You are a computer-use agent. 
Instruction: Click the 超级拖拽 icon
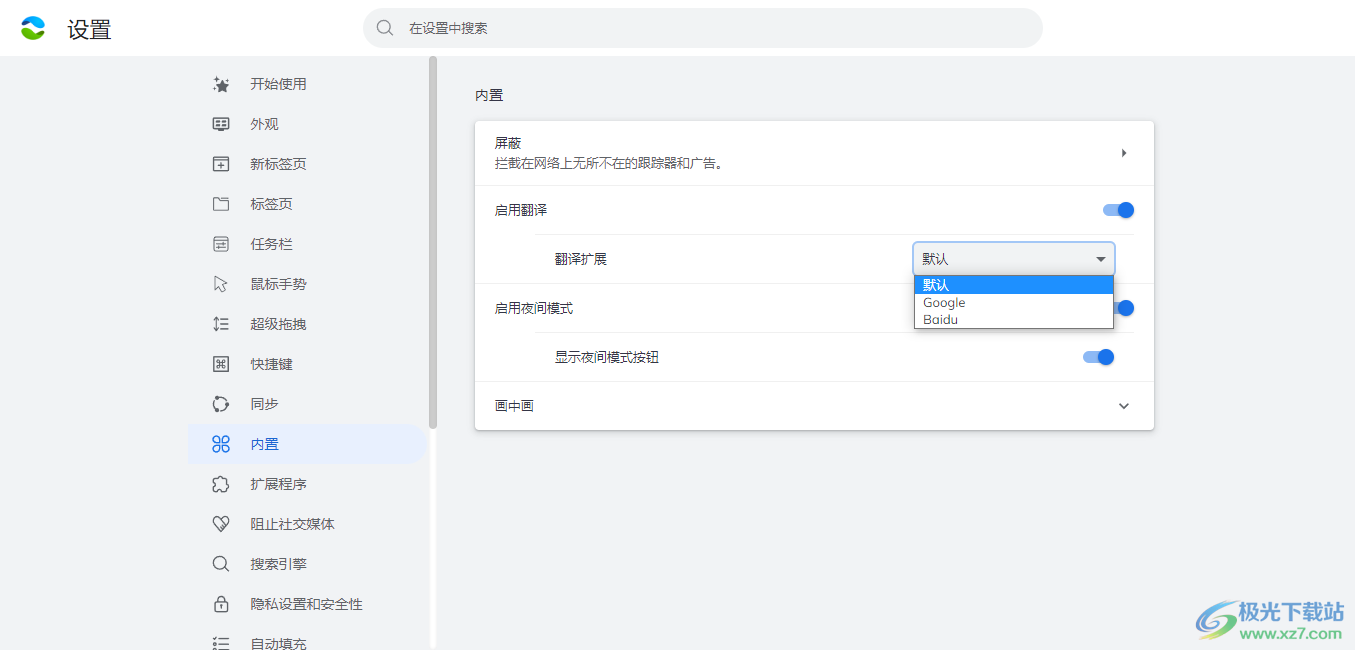point(221,324)
